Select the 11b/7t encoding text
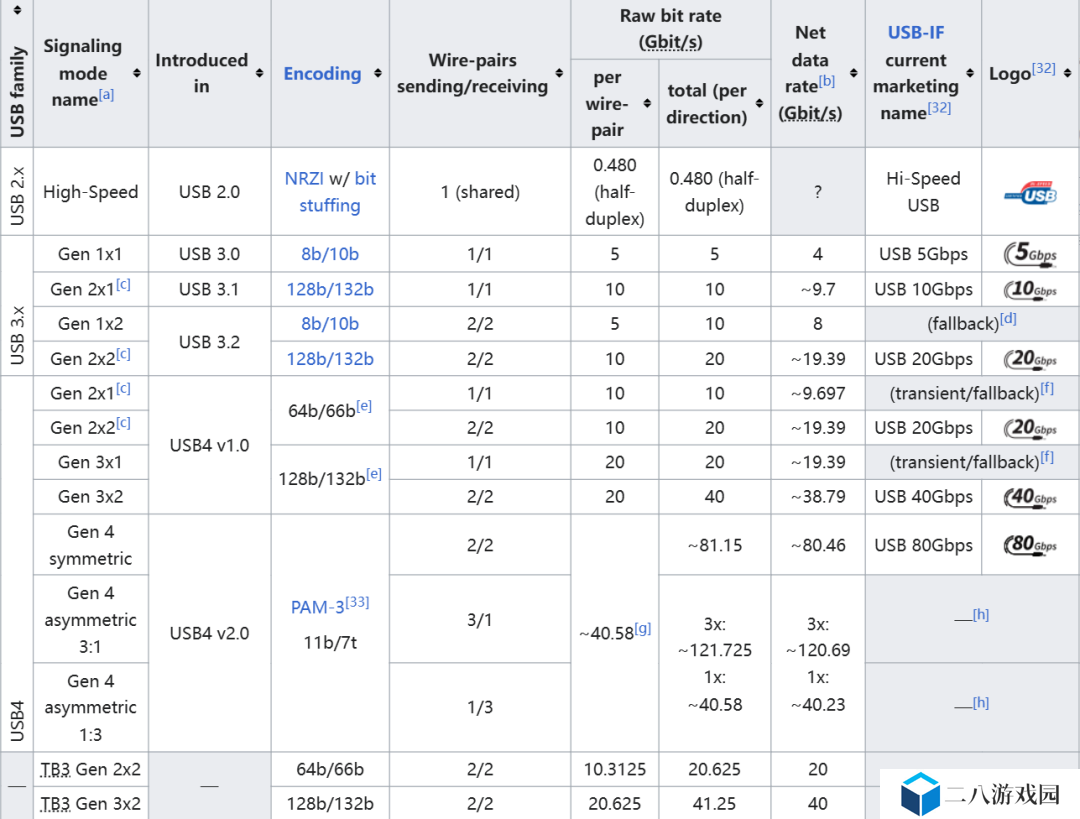The image size is (1080, 819). click(x=330, y=643)
